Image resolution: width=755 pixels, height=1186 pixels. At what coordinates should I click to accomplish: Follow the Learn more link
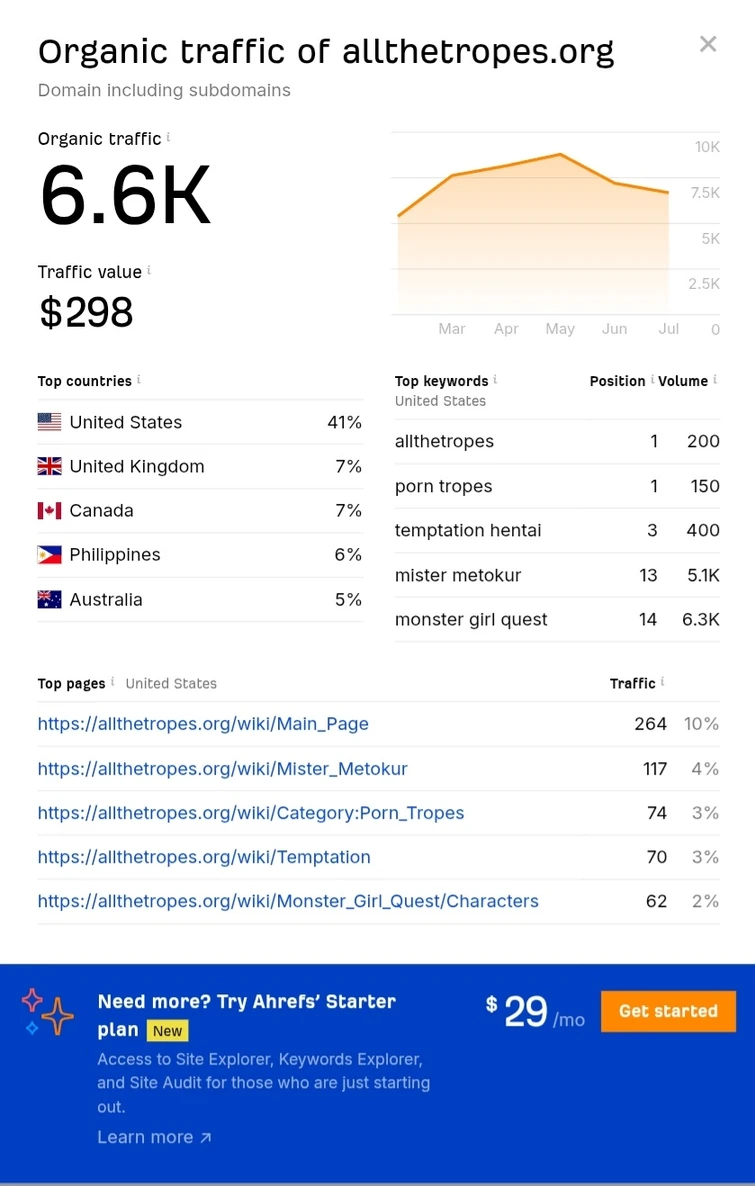[154, 1137]
